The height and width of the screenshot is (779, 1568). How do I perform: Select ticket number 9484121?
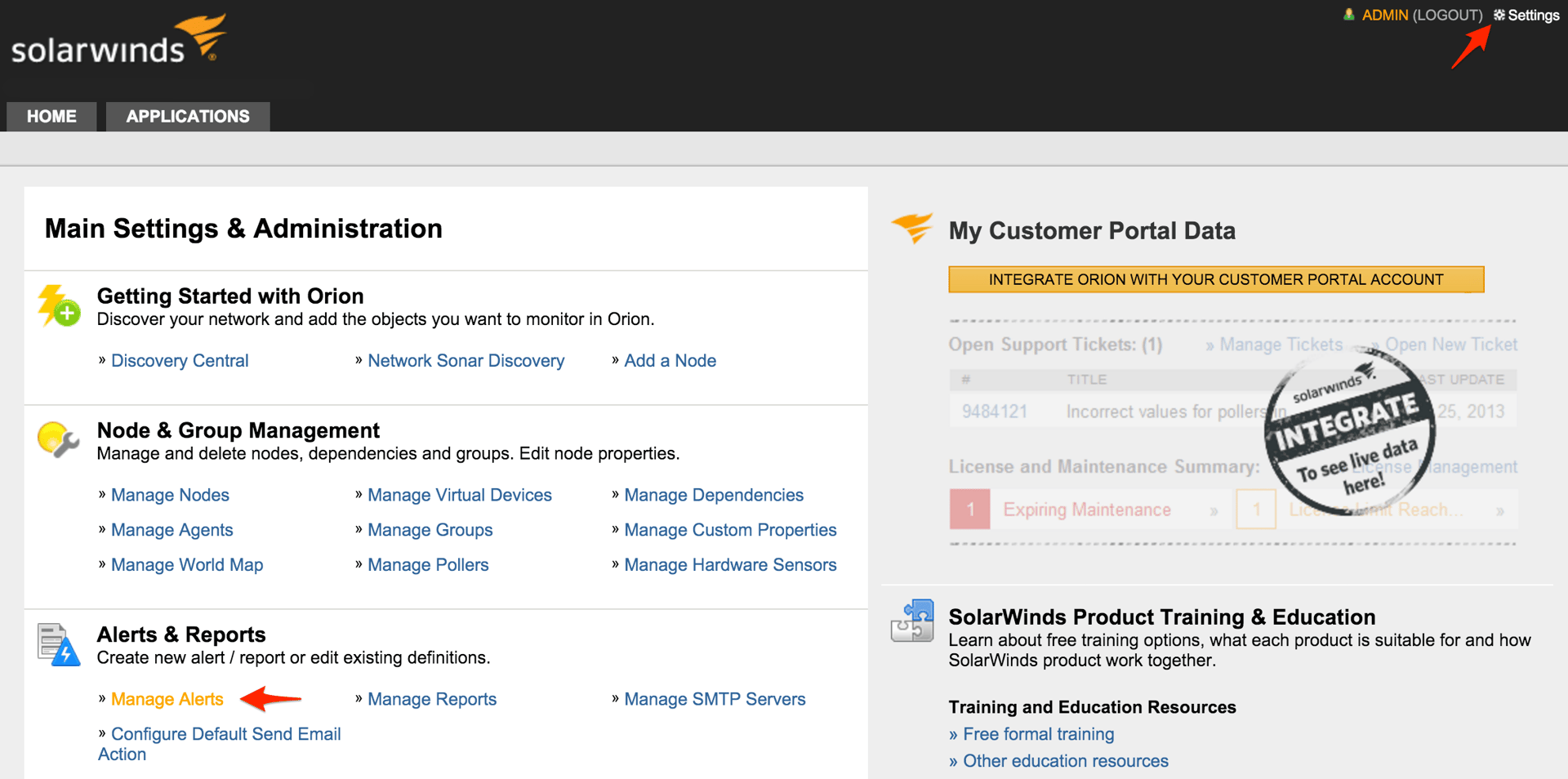[x=994, y=412]
